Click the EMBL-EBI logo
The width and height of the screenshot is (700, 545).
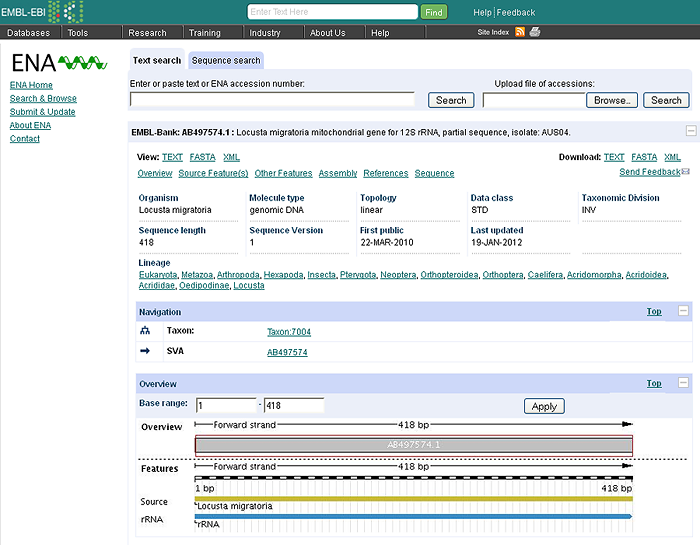(42, 12)
